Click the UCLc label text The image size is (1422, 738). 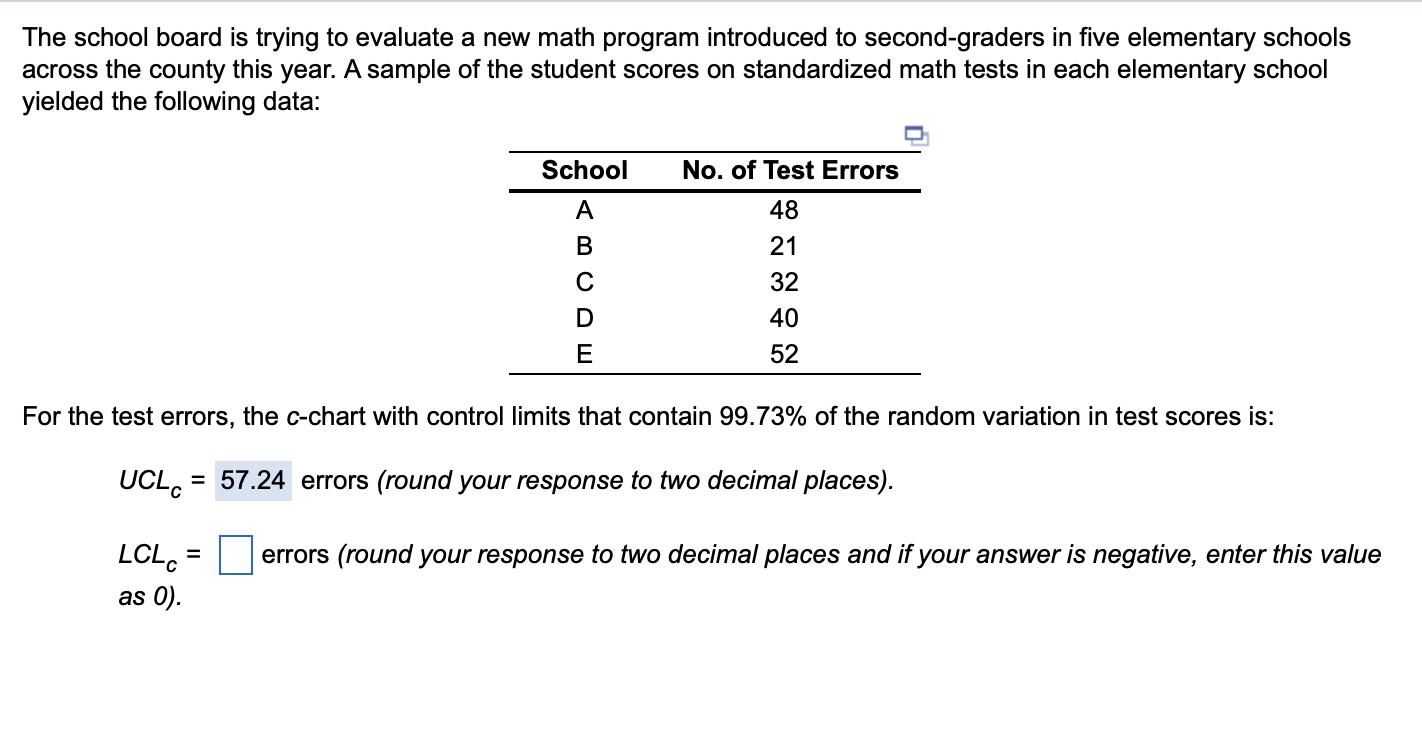(x=147, y=480)
